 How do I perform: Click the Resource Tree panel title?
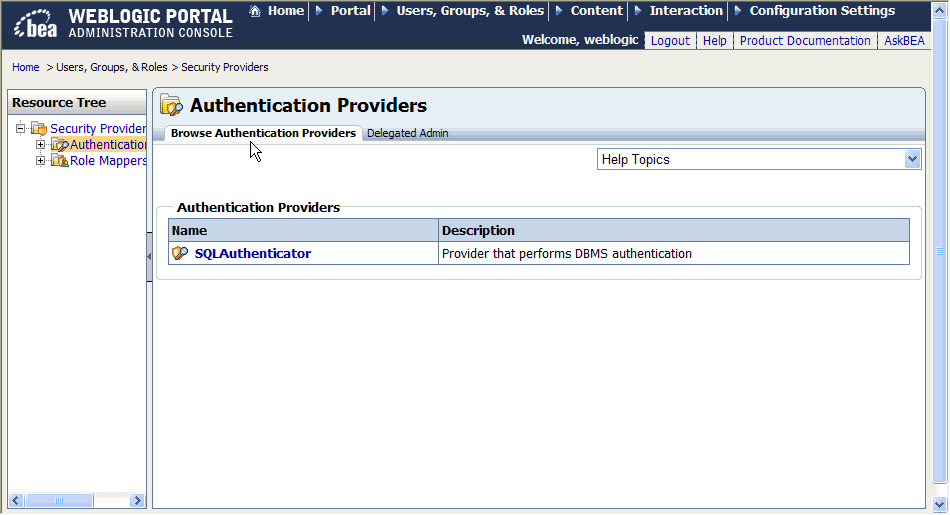(59, 102)
